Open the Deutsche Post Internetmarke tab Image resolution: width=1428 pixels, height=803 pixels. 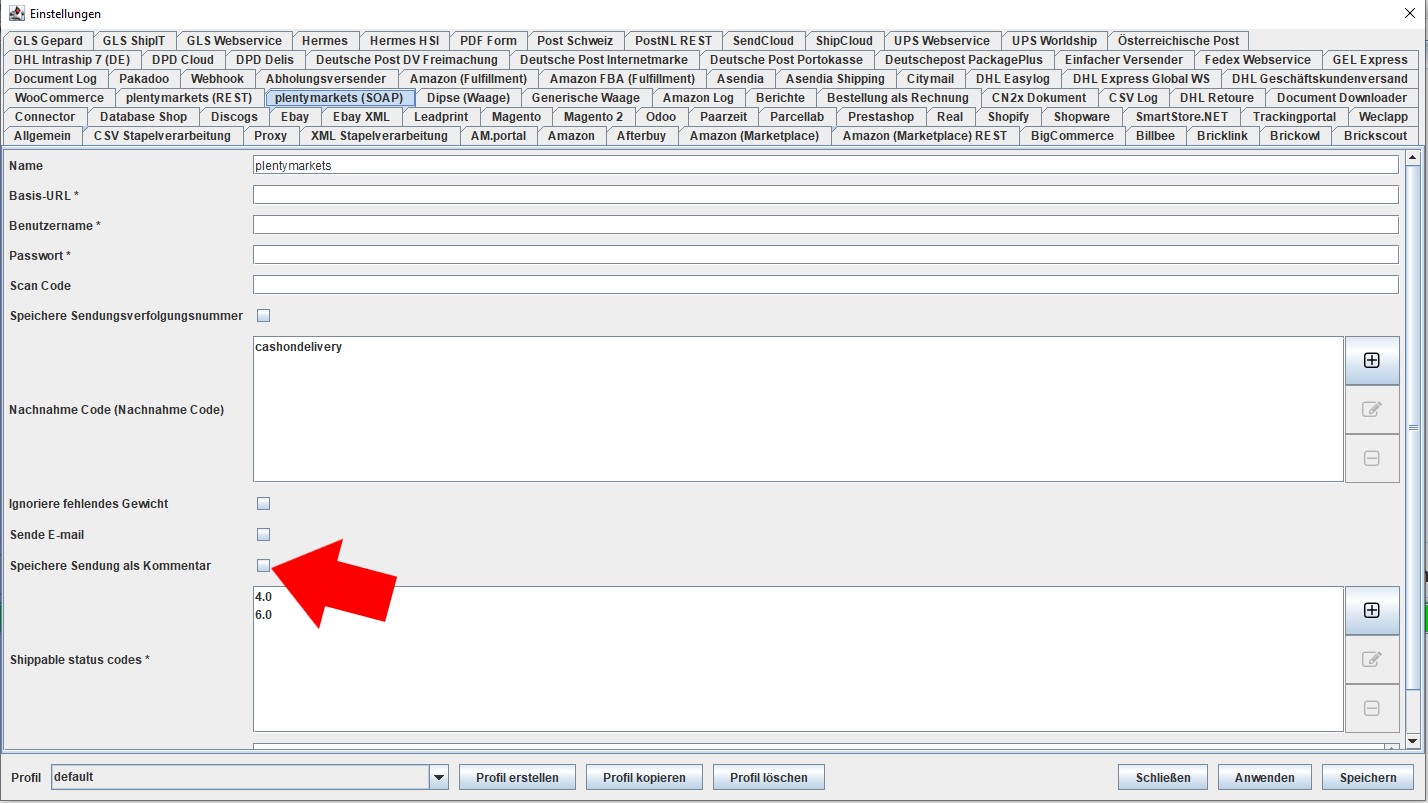(x=604, y=60)
